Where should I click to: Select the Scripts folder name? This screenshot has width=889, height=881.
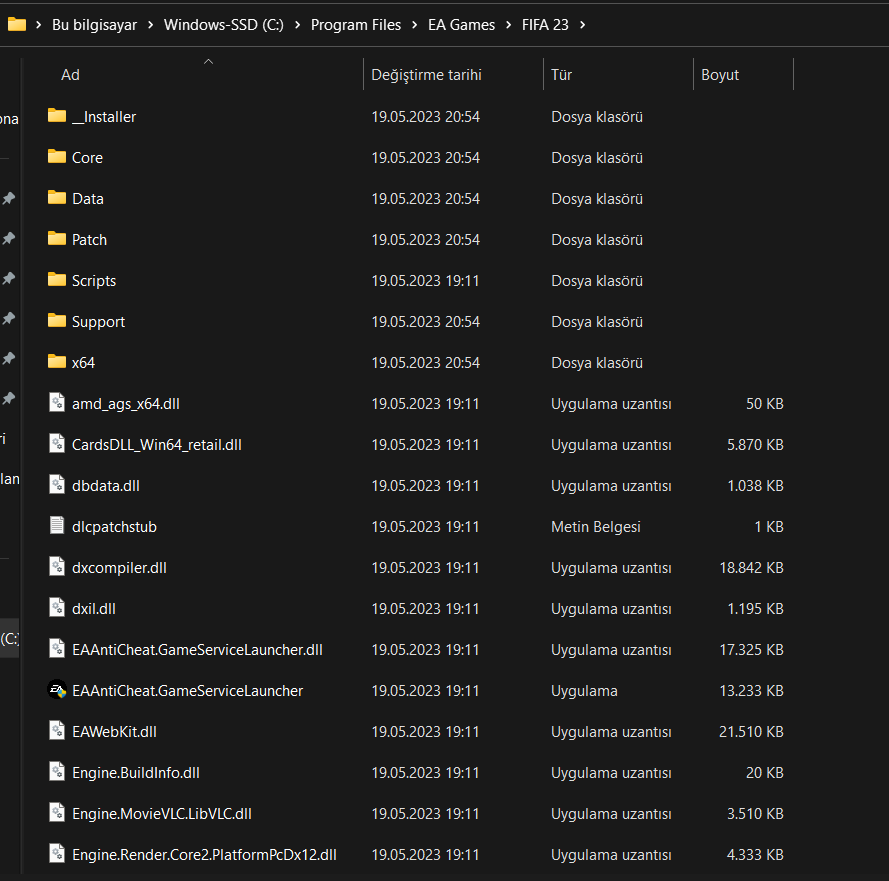point(94,281)
